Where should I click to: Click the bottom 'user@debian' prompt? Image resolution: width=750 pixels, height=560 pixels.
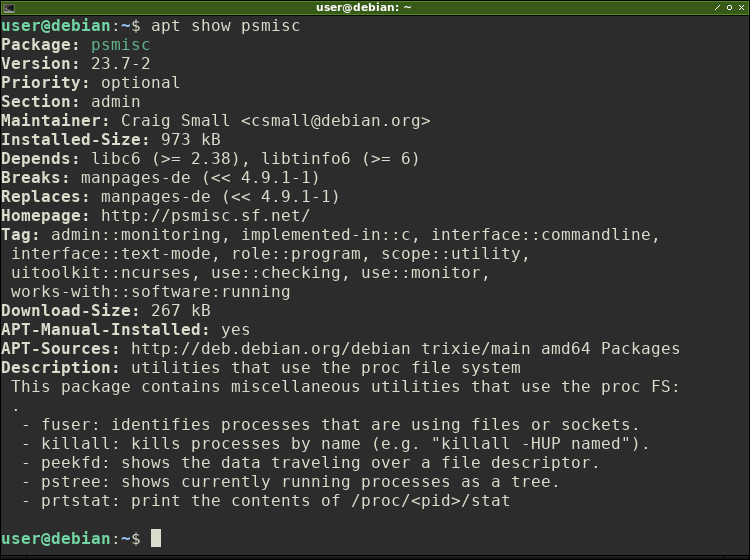[x=56, y=539]
